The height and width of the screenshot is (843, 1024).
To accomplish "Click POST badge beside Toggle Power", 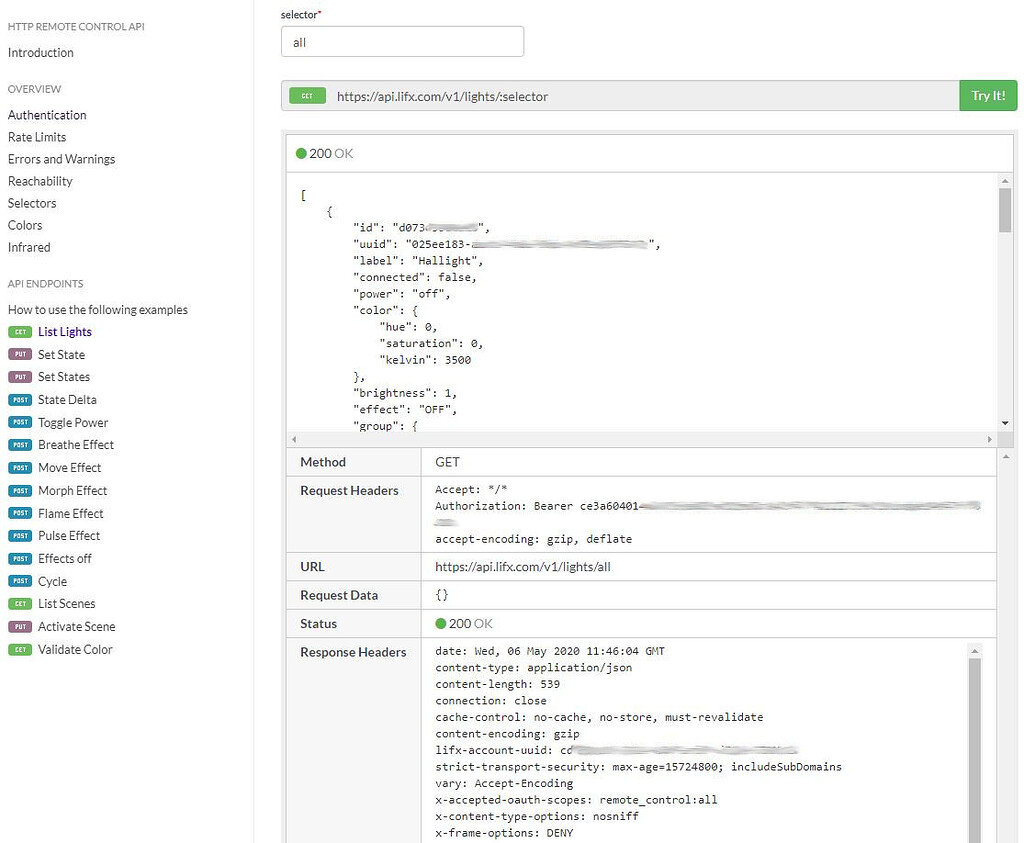I will (x=20, y=422).
